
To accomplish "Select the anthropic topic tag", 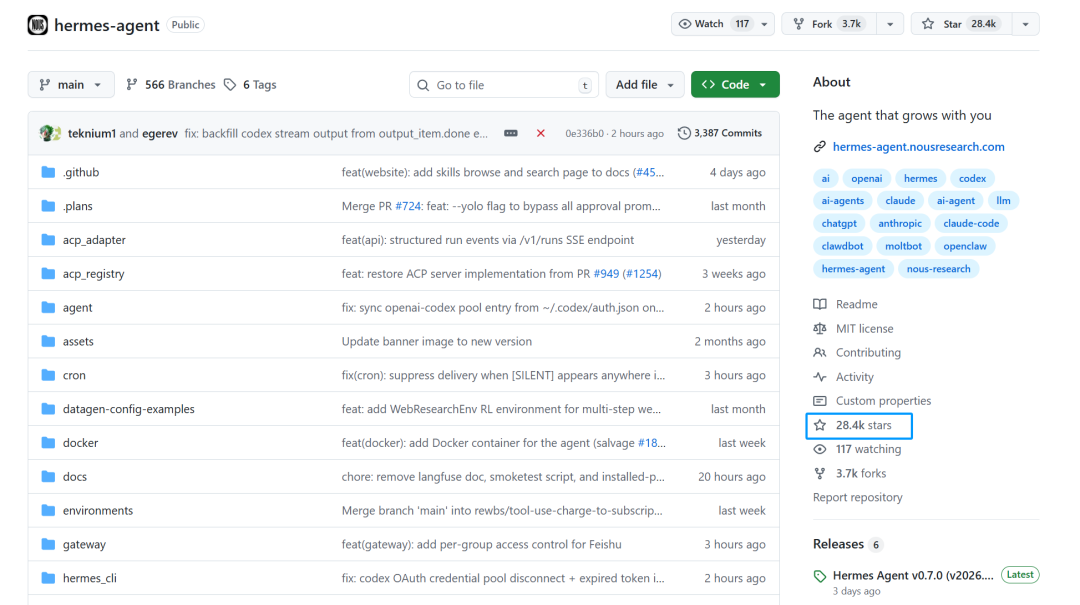I will (901, 223).
